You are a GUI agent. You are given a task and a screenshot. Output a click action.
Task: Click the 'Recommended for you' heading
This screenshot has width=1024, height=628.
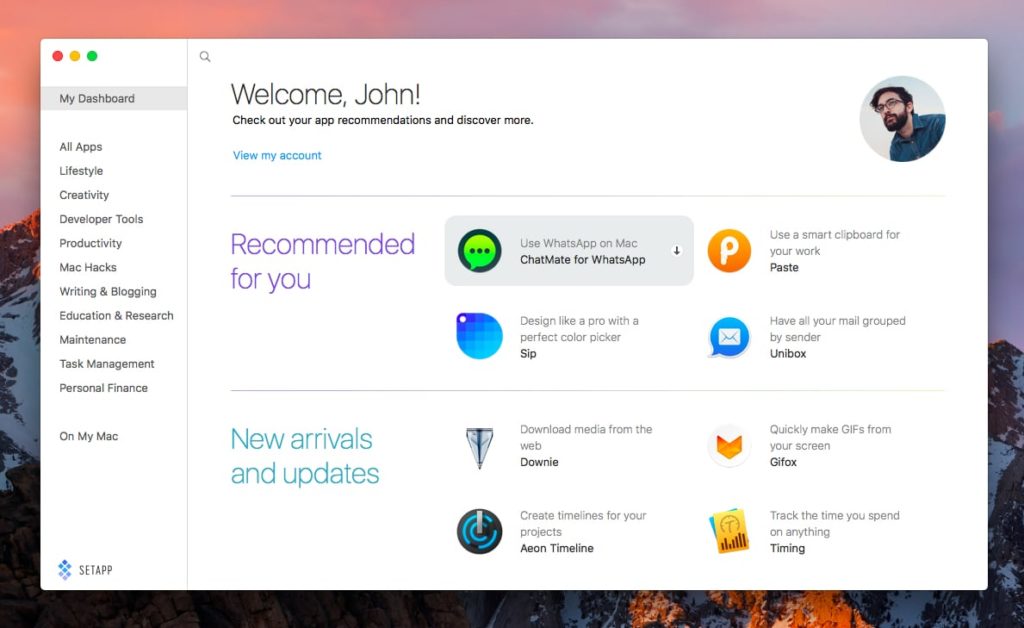tap(323, 261)
